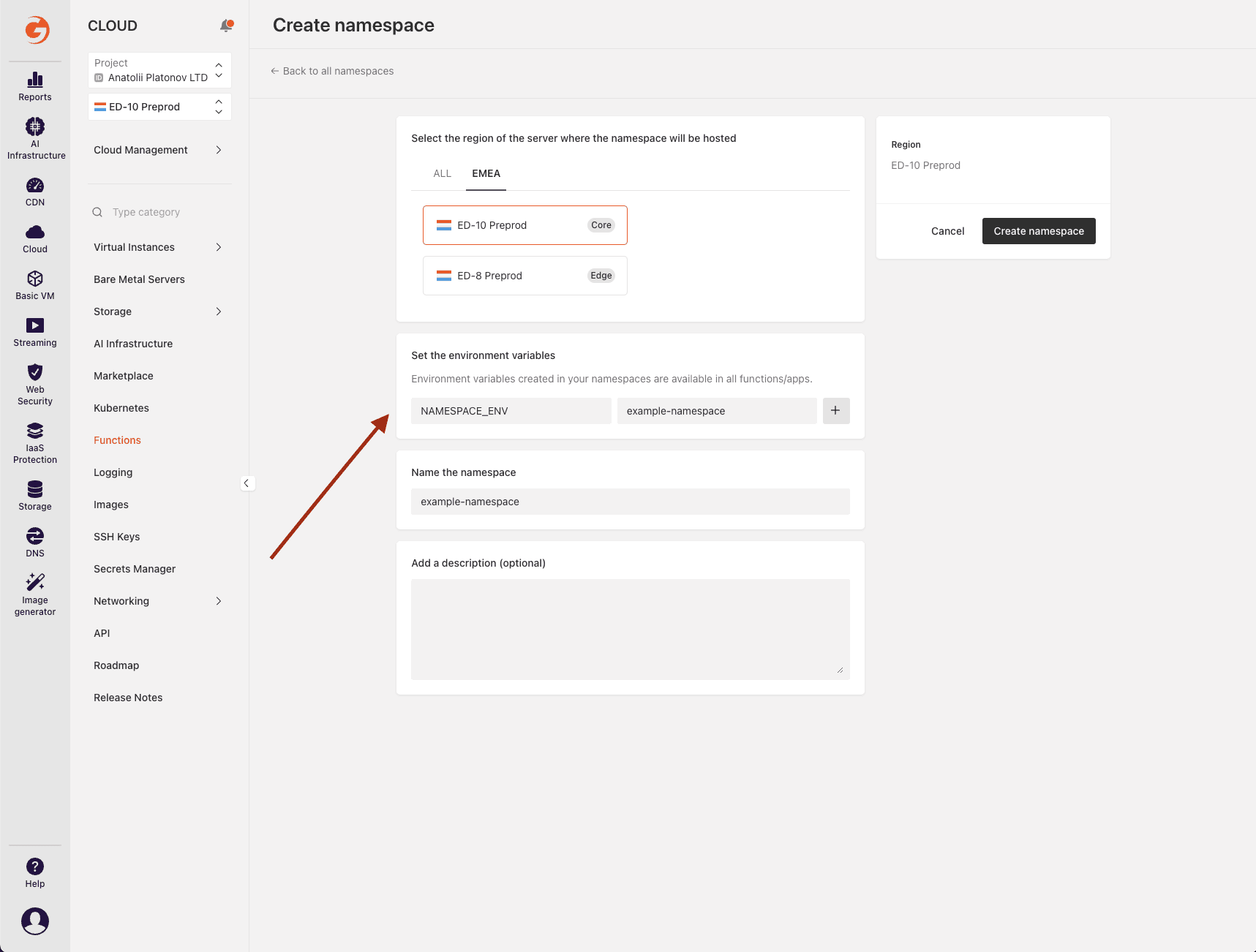1256x952 pixels.
Task: Expand Virtual Instances submenu
Action: 158,247
